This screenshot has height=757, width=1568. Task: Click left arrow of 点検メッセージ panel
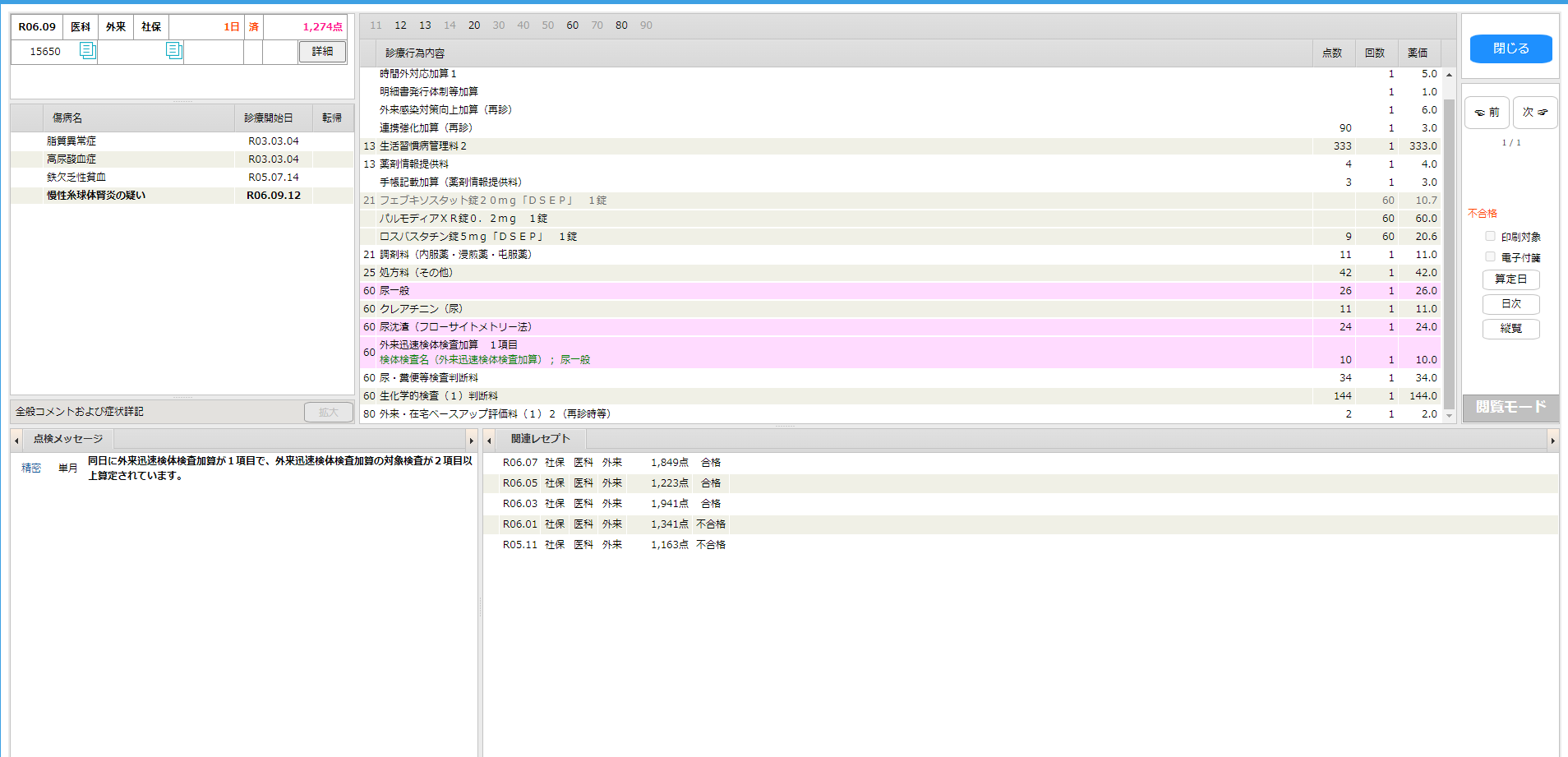(16, 441)
